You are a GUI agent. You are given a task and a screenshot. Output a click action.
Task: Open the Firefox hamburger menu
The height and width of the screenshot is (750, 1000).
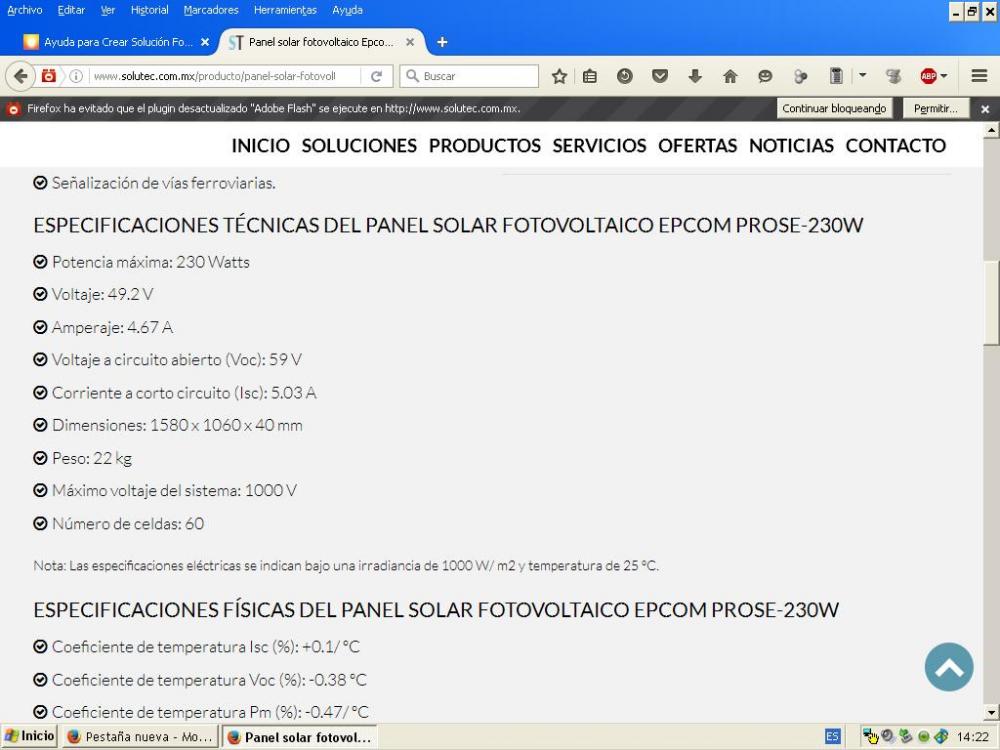(x=980, y=76)
